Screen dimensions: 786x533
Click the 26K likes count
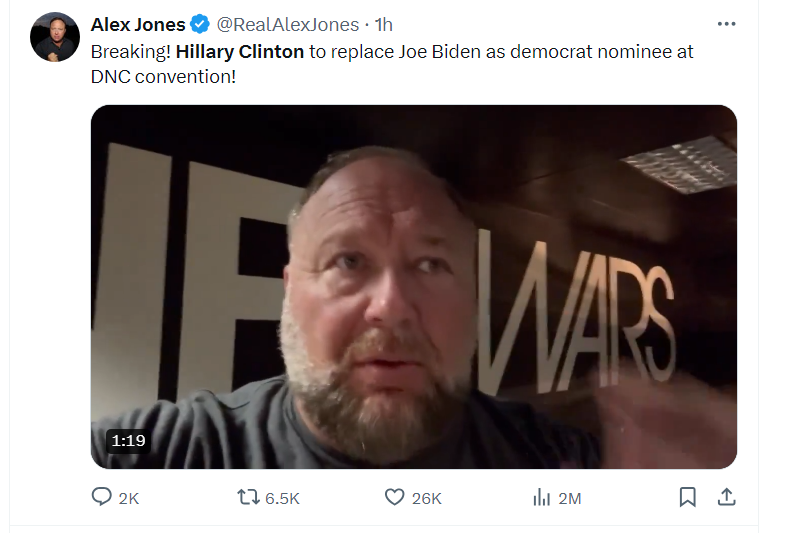click(x=427, y=498)
